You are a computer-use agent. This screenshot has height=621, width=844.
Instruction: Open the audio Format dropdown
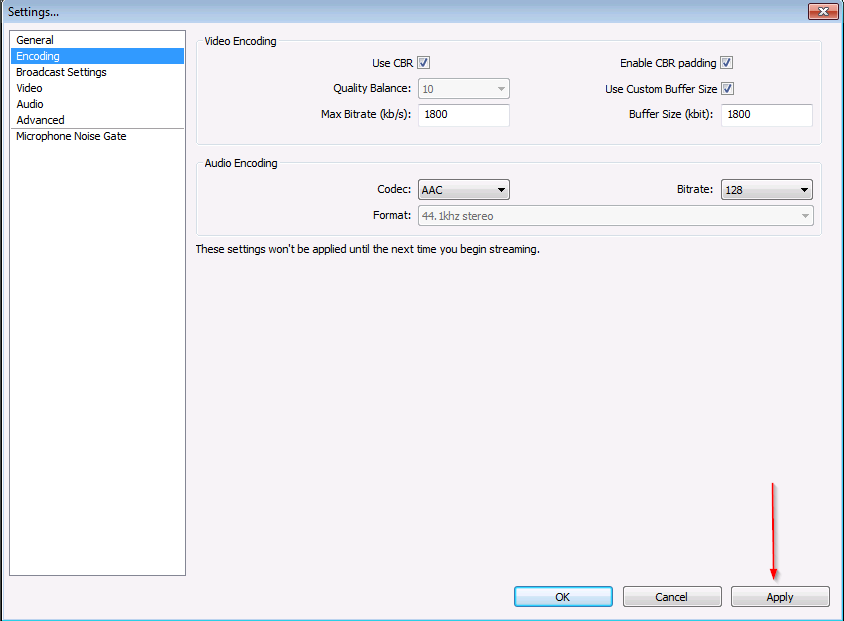click(615, 216)
